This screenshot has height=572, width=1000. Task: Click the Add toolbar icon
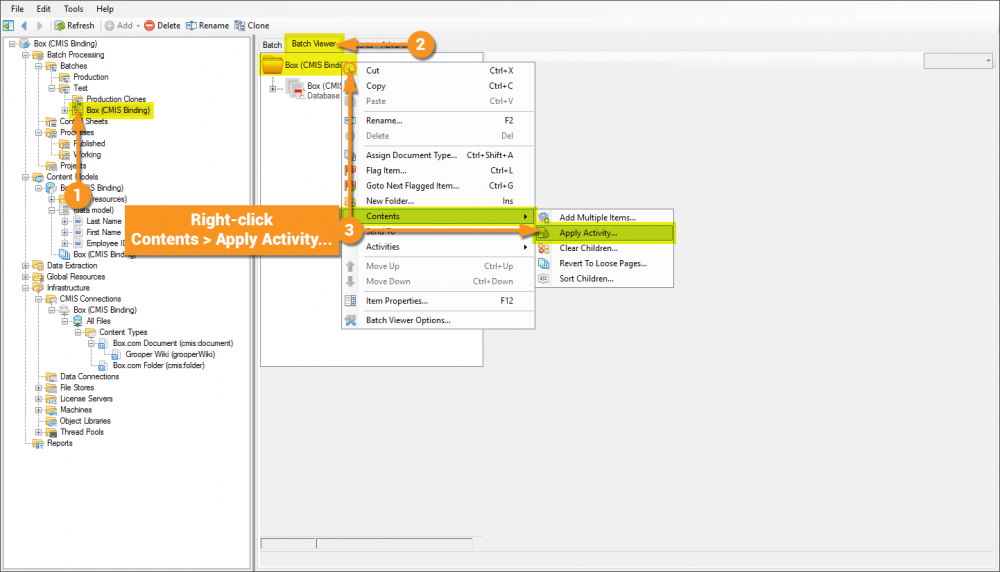pos(110,26)
